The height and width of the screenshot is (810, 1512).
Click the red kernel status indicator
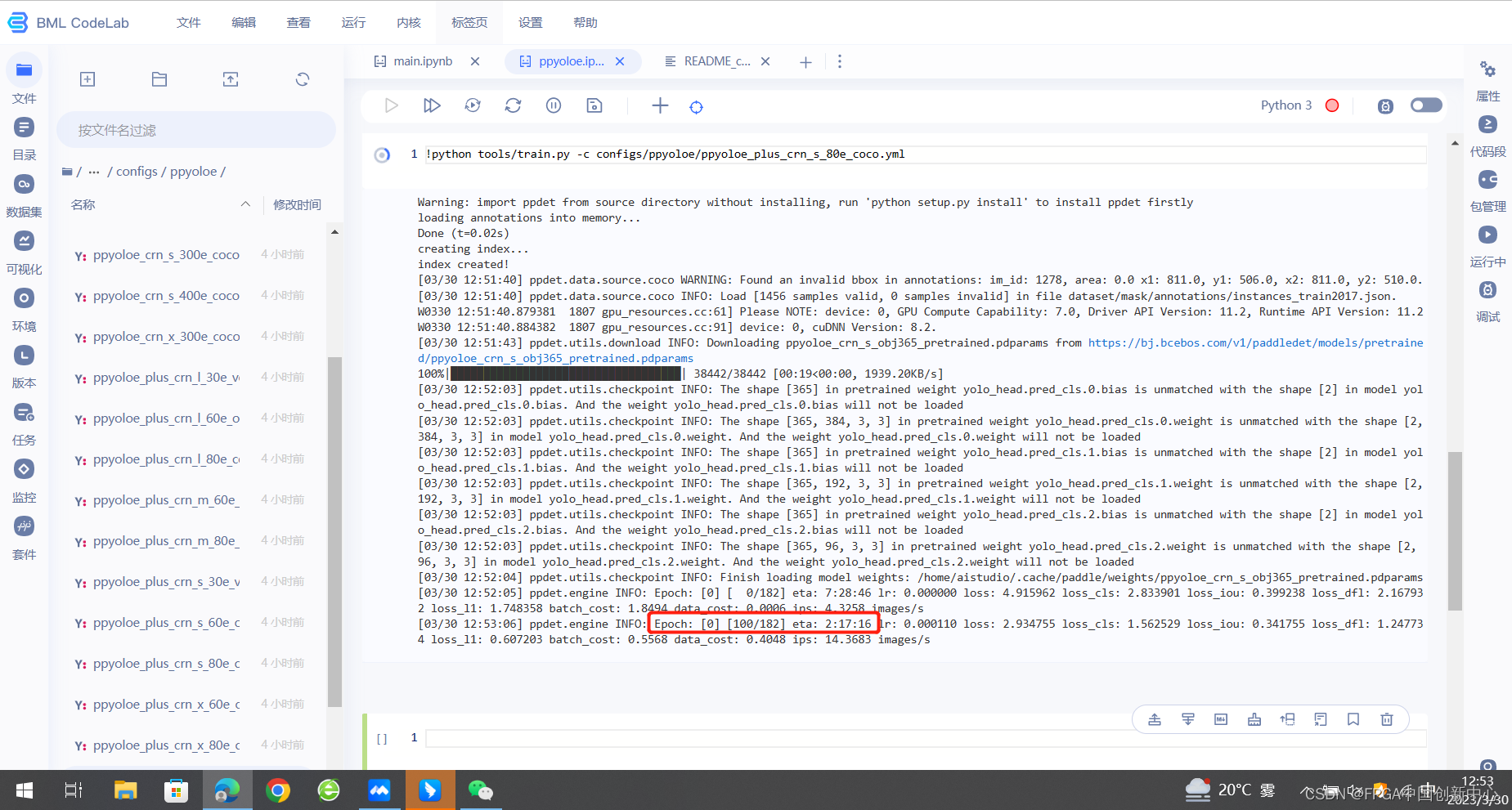point(1332,105)
